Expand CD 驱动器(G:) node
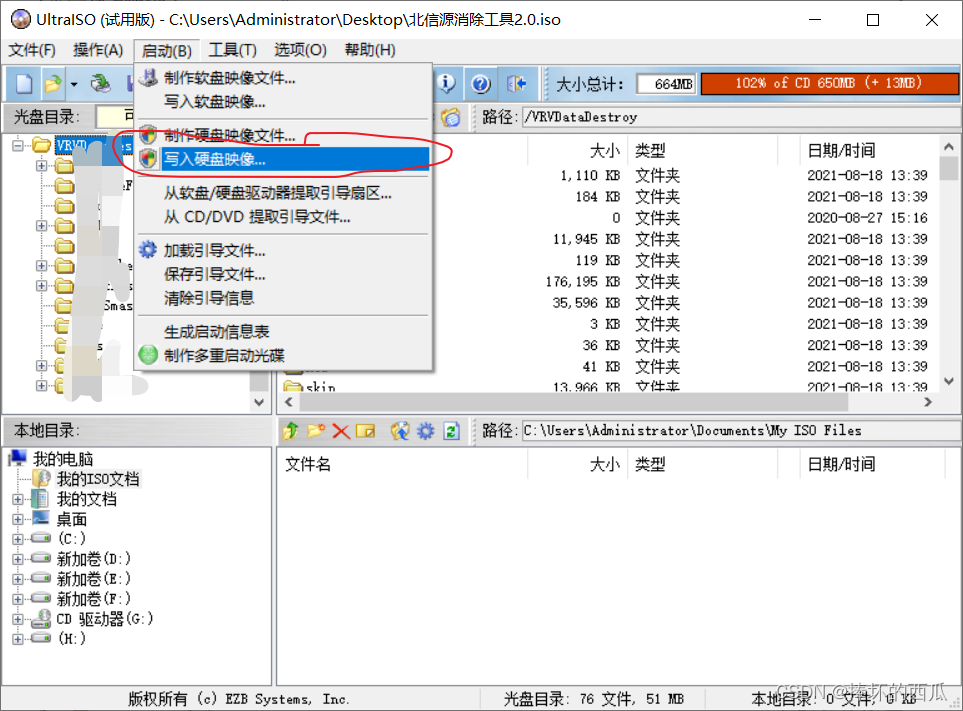The height and width of the screenshot is (711, 963). [x=18, y=619]
